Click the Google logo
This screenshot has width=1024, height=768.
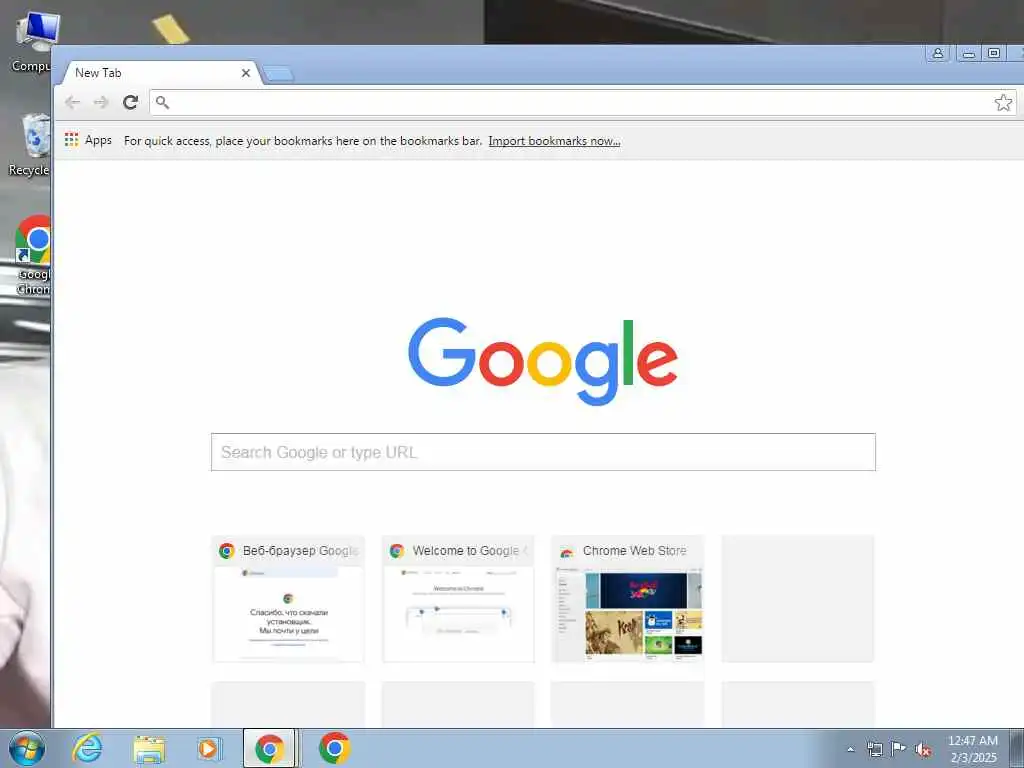pyautogui.click(x=543, y=361)
